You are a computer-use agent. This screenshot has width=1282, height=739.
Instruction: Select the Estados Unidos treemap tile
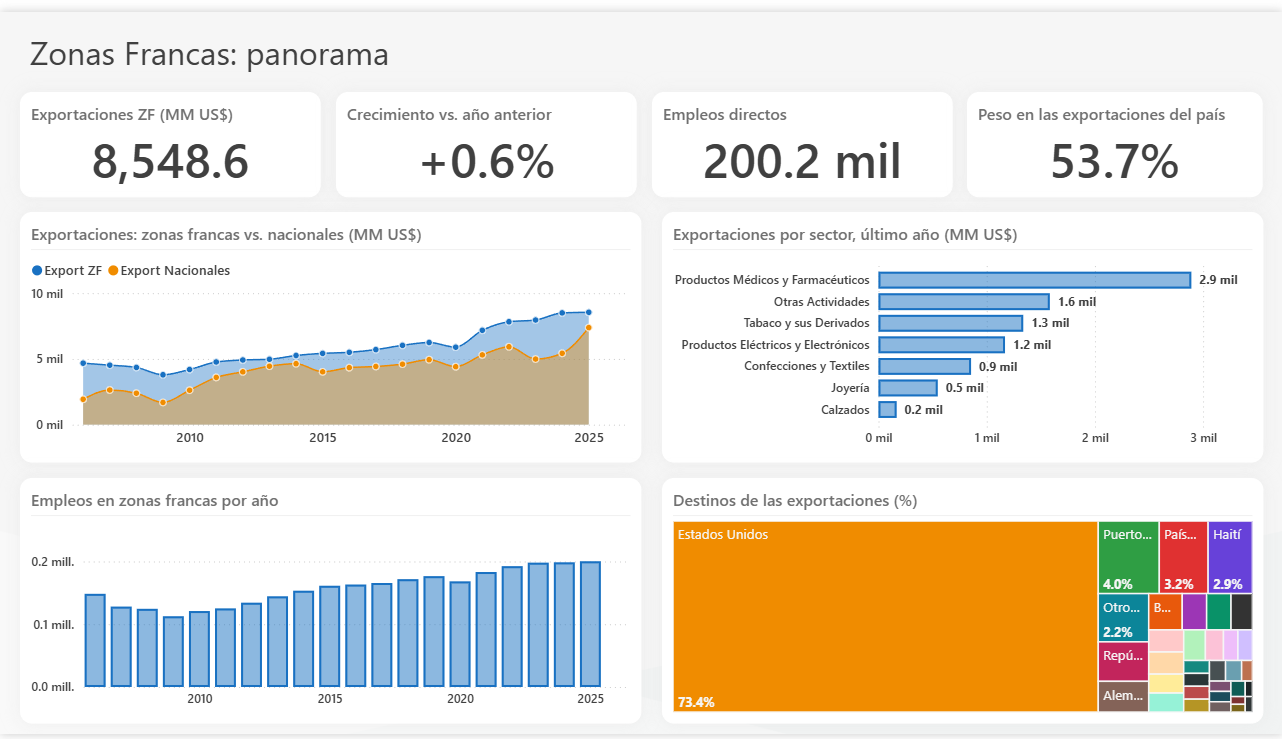point(885,616)
